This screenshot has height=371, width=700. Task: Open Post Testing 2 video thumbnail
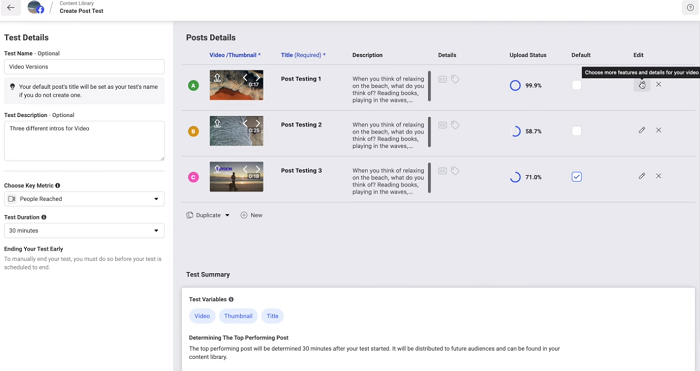237,131
